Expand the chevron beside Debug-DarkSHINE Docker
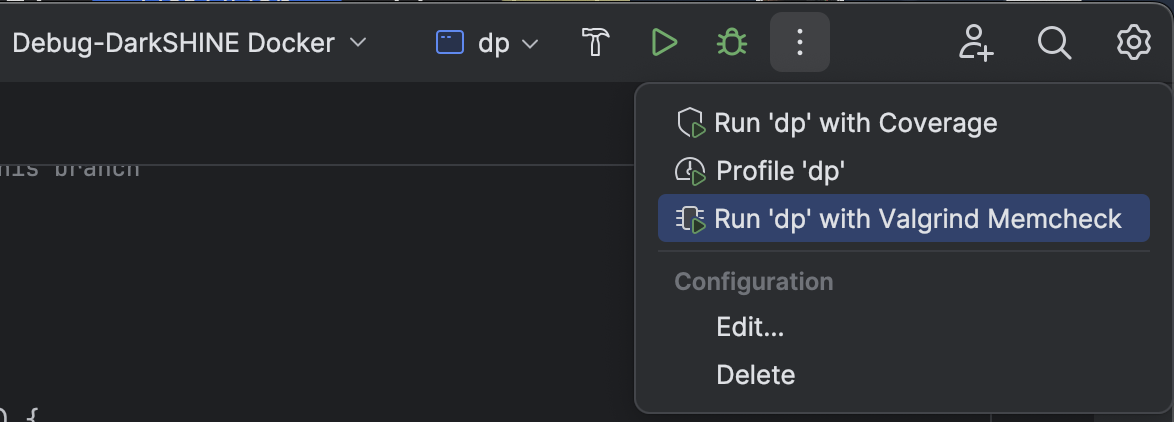Screen dimensions: 1174x422 pos(358,43)
